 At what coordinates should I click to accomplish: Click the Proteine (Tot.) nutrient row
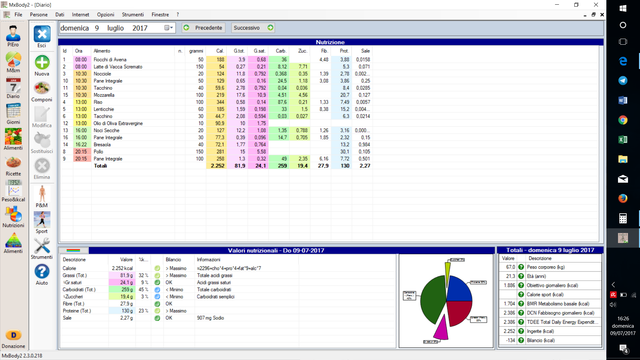[x=180, y=311]
